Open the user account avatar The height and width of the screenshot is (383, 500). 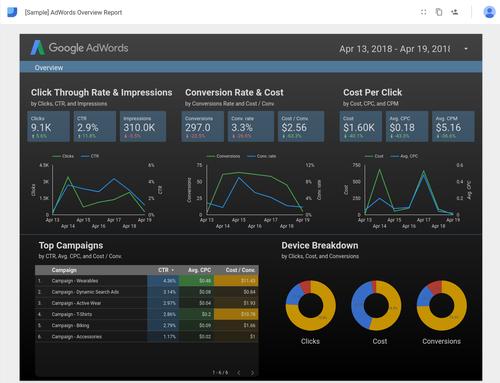tap(489, 12)
